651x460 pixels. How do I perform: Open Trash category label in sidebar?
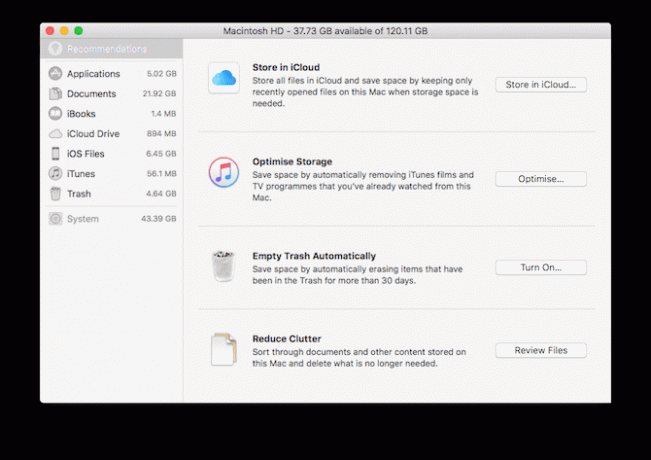(x=79, y=193)
